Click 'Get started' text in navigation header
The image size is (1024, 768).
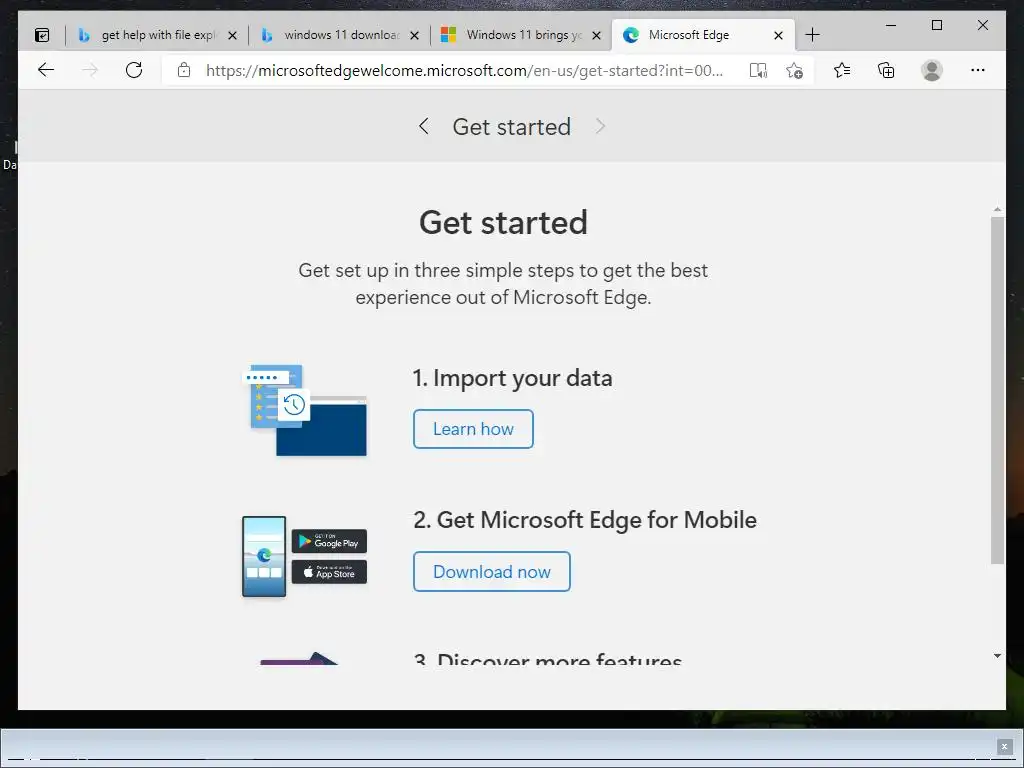click(x=512, y=127)
